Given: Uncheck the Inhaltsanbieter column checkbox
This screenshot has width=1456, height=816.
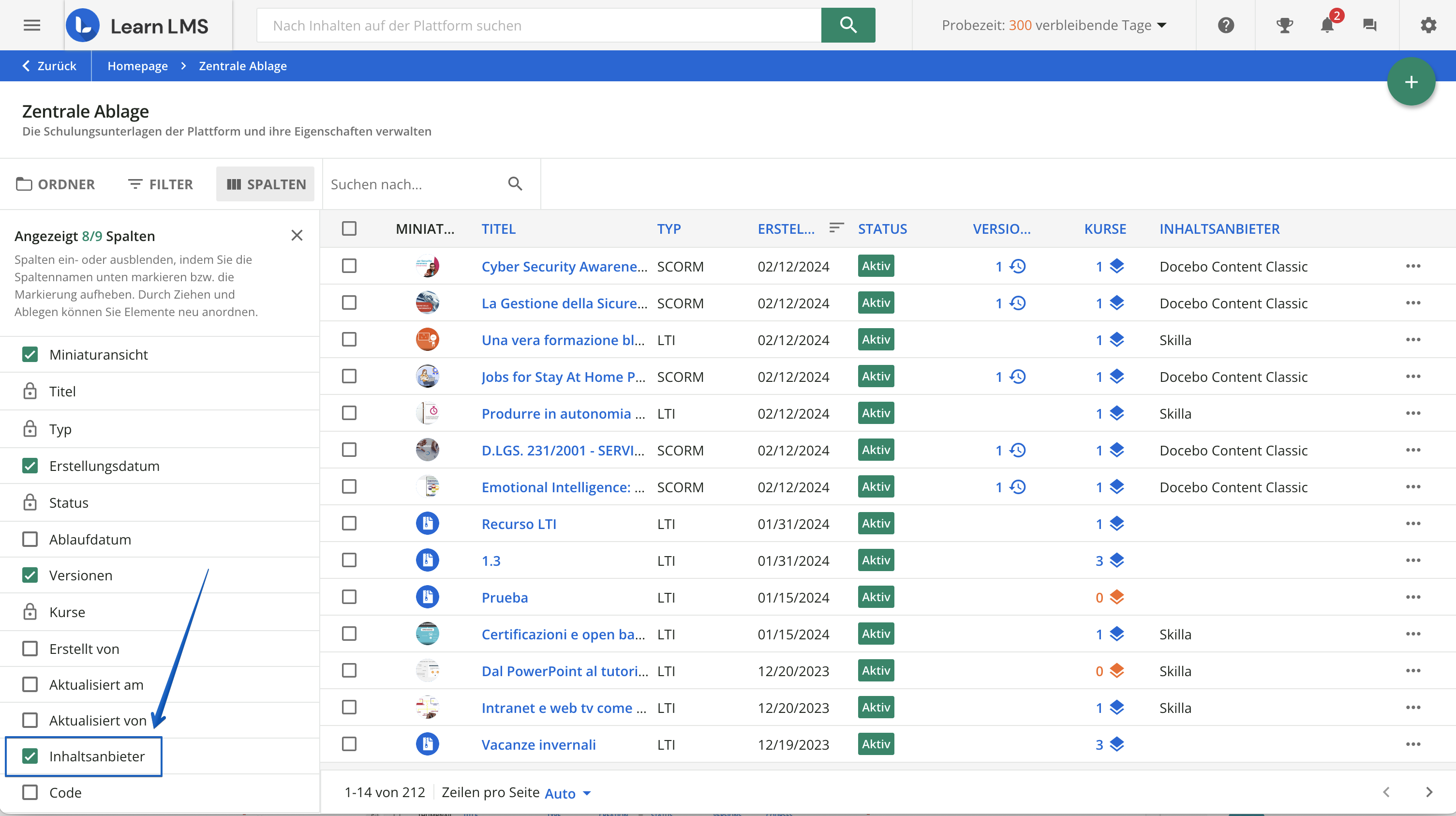Looking at the screenshot, I should (30, 756).
